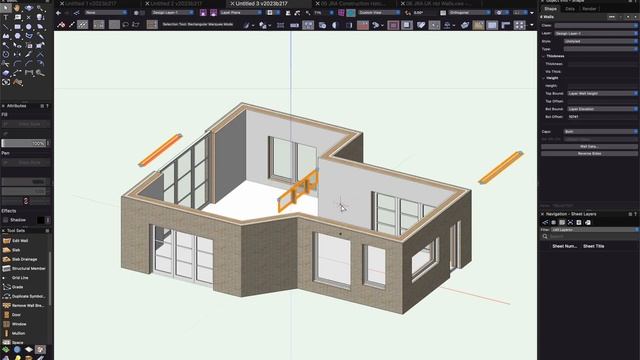Open the Design Layer dropdown in the view bar
This screenshot has height=360, width=640.
point(172,13)
